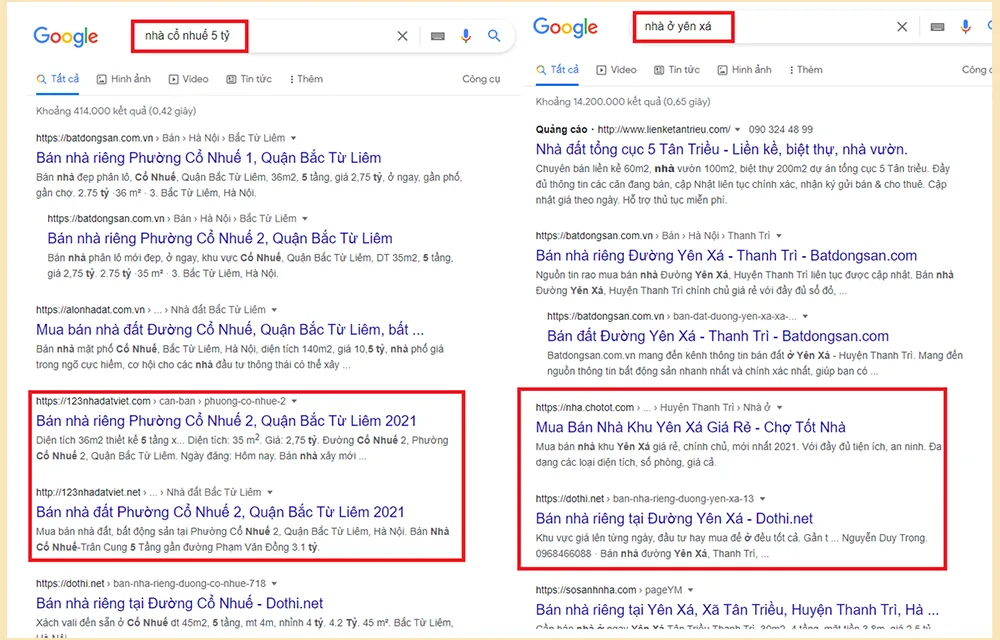The image size is (1000, 640).
Task: Expand arrow beside lienketantrieu.com ad URL
Action: click(x=738, y=129)
